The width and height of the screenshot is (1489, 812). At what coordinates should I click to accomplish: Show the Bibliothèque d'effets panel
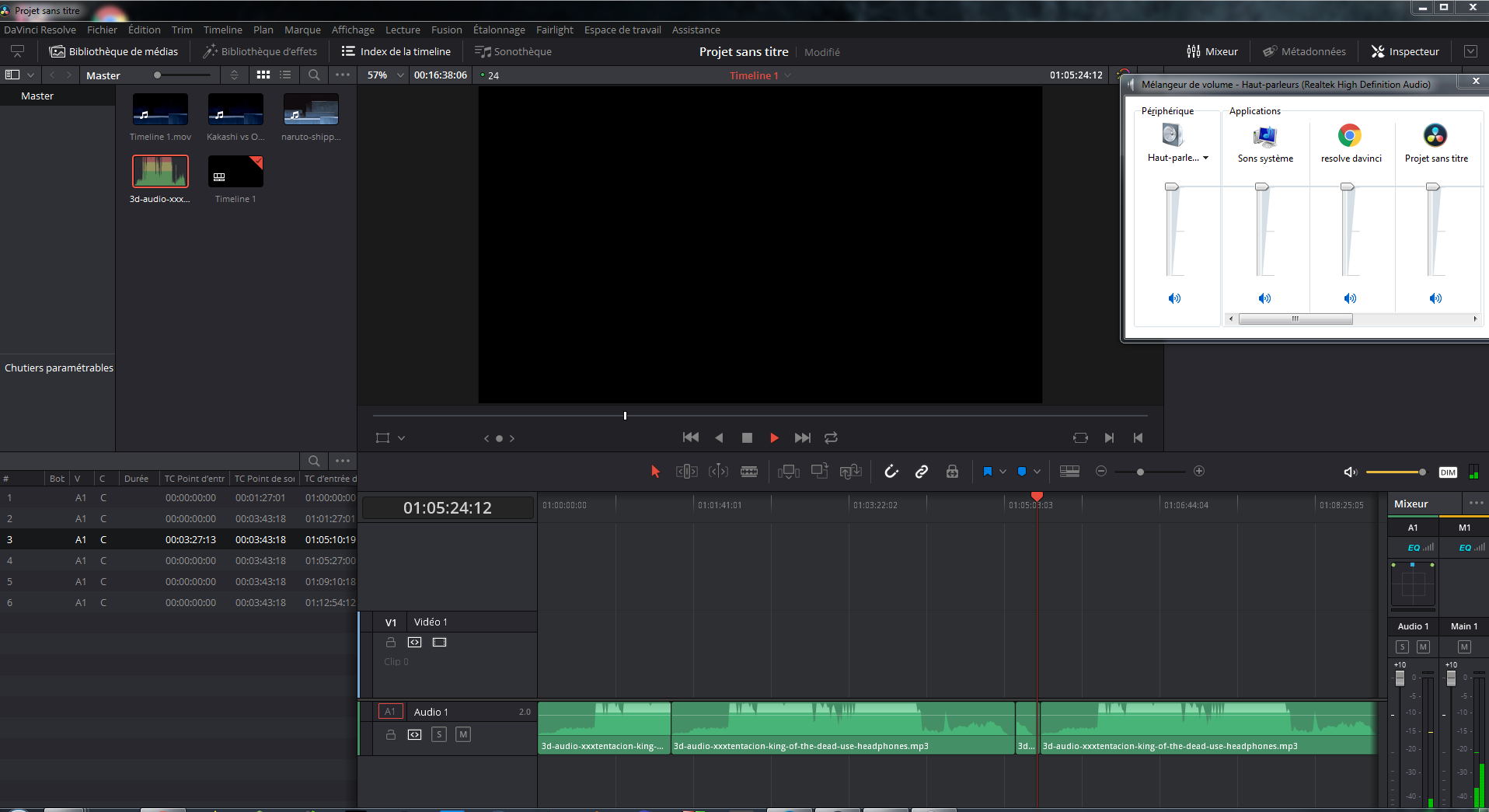pos(260,51)
